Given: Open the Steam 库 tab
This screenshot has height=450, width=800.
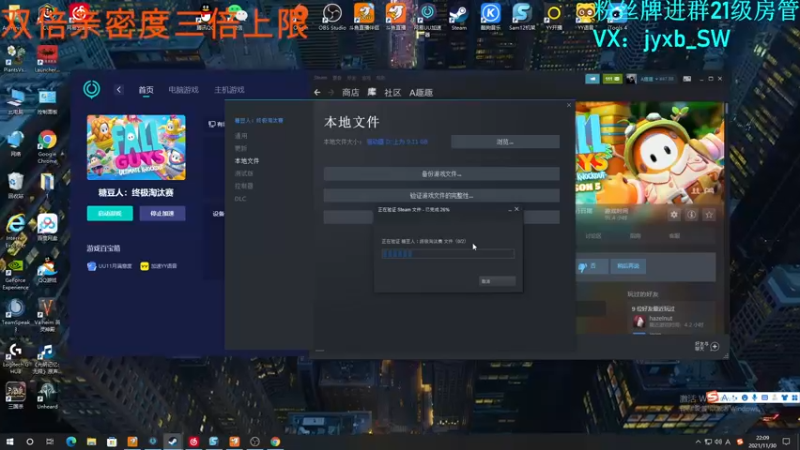Looking at the screenshot, I should tap(371, 92).
